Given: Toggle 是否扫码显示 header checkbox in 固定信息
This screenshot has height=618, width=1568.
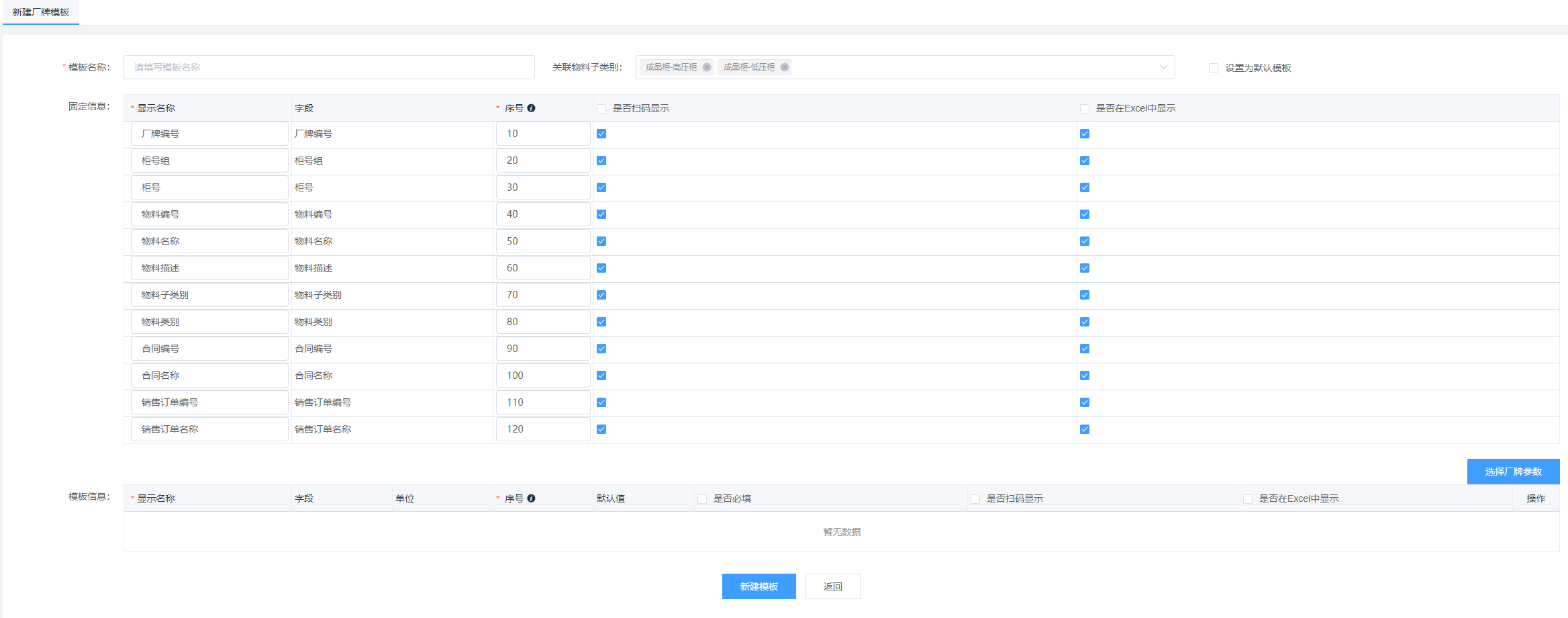Looking at the screenshot, I should pyautogui.click(x=601, y=109).
